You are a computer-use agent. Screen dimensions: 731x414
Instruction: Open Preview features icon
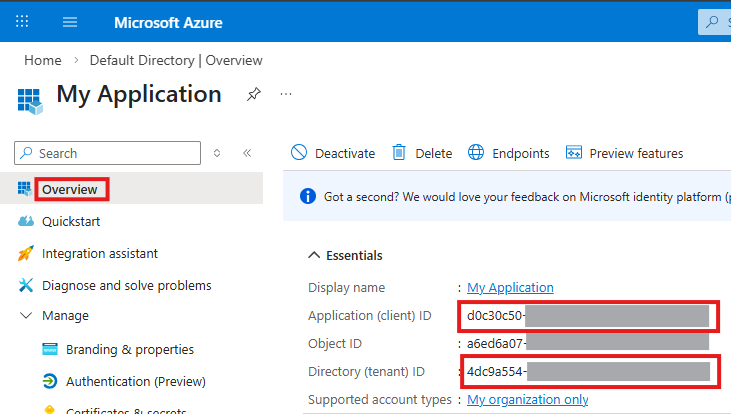574,153
